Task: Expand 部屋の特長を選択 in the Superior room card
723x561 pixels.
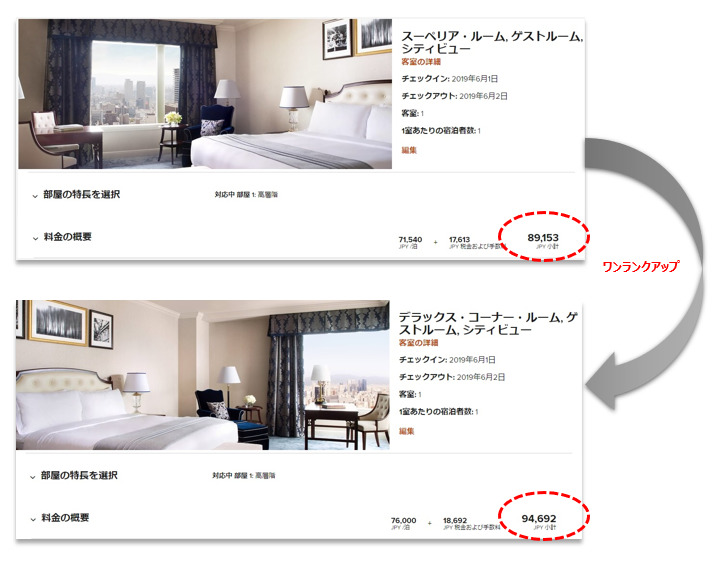Action: click(x=76, y=195)
